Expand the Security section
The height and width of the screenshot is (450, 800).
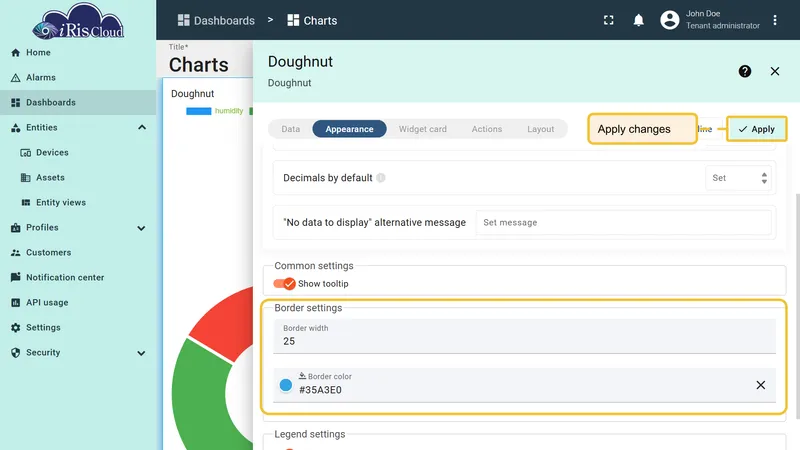(141, 353)
